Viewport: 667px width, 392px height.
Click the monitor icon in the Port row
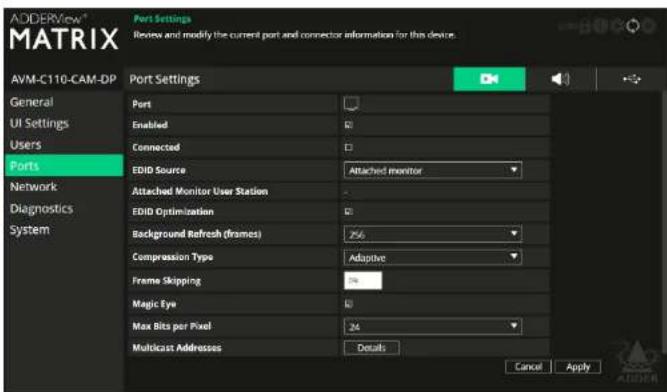click(x=351, y=103)
